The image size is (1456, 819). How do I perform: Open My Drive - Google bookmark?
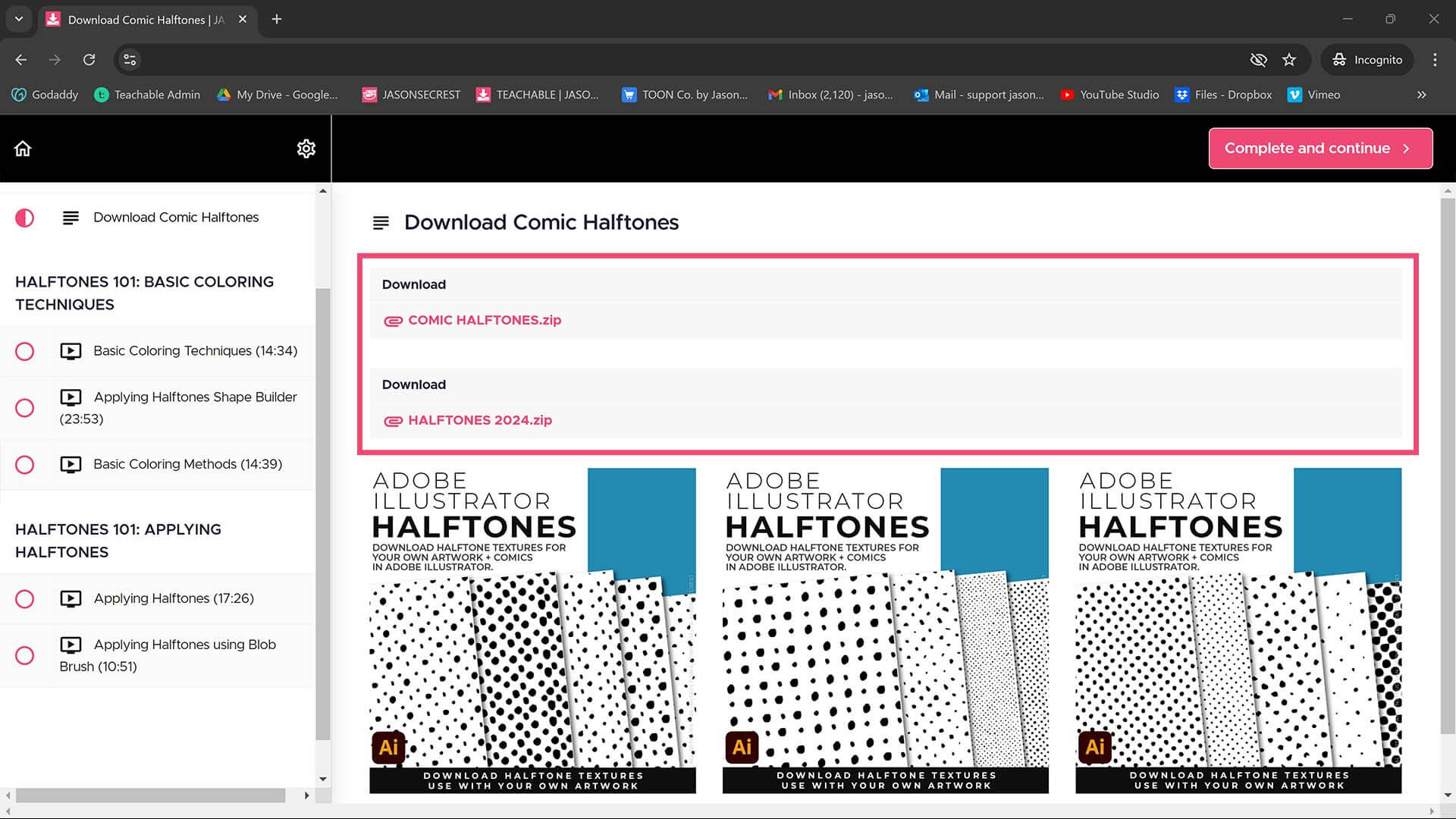point(277,95)
